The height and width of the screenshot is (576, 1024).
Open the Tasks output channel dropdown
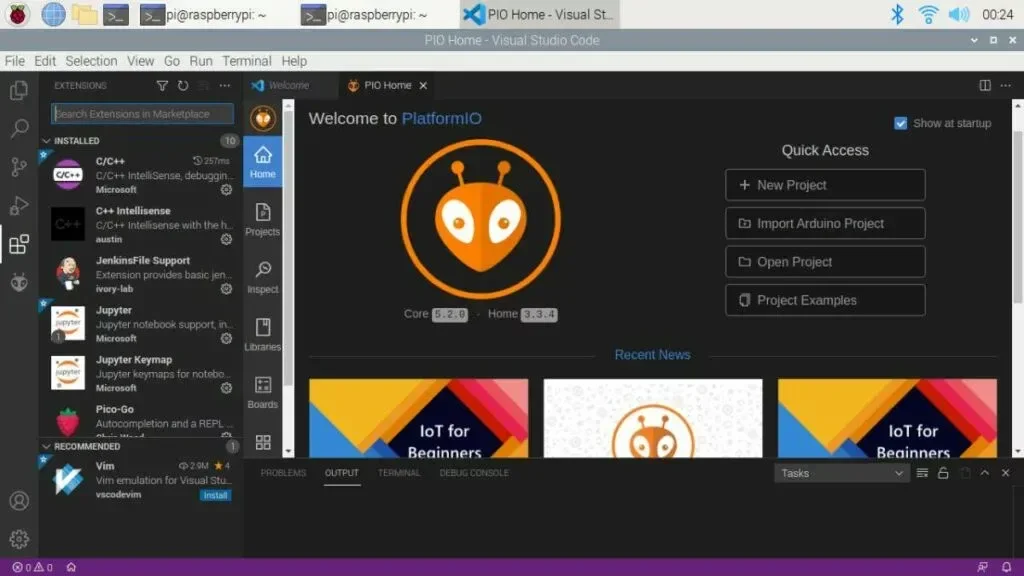click(841, 473)
